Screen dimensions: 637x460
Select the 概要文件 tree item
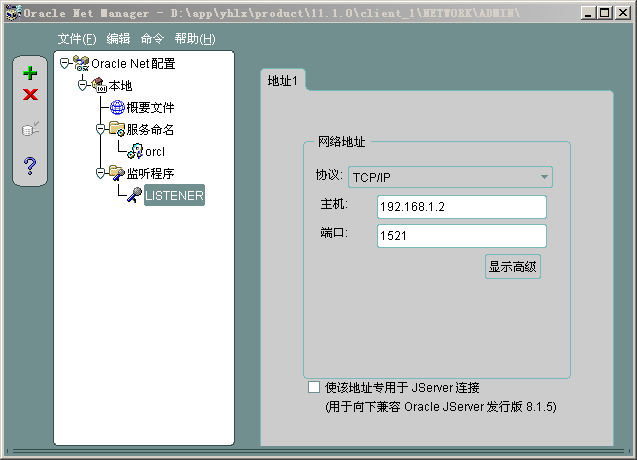click(150, 108)
